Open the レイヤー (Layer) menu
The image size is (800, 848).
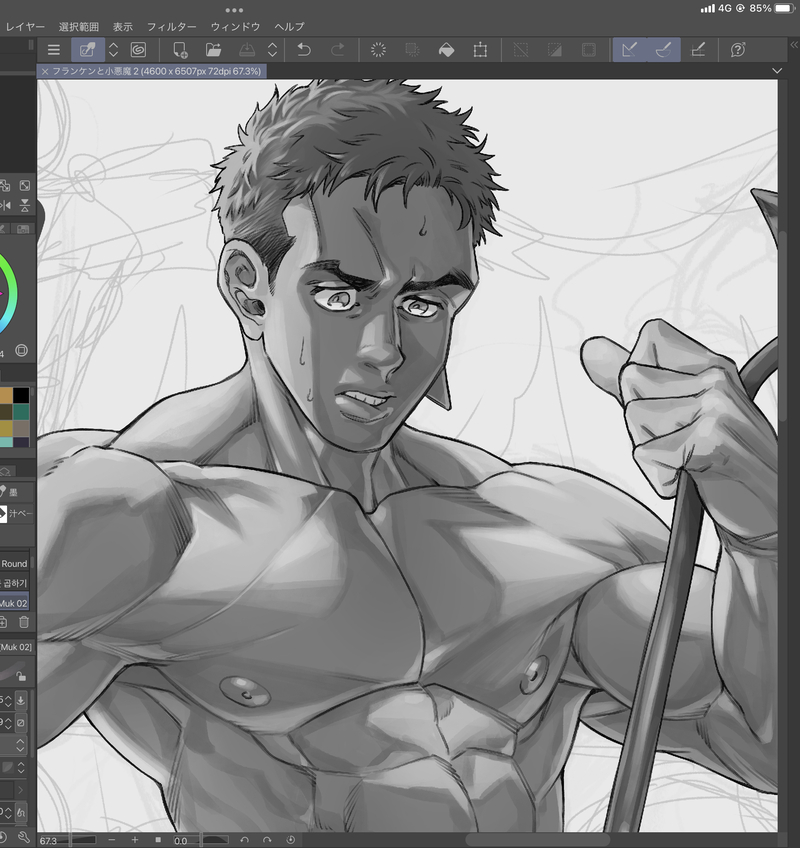coord(25,26)
